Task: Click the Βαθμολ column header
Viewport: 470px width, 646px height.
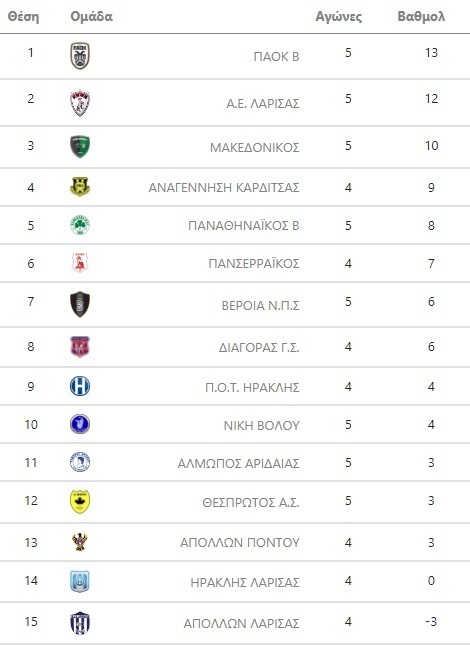Action: point(421,16)
